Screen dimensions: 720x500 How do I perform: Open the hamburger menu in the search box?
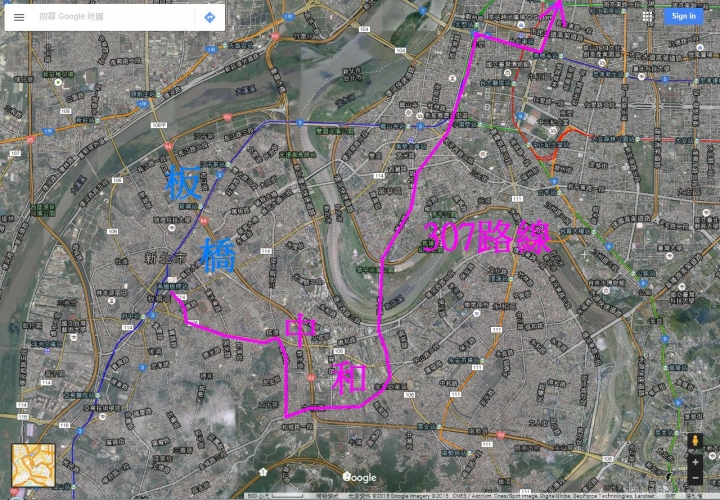19,17
